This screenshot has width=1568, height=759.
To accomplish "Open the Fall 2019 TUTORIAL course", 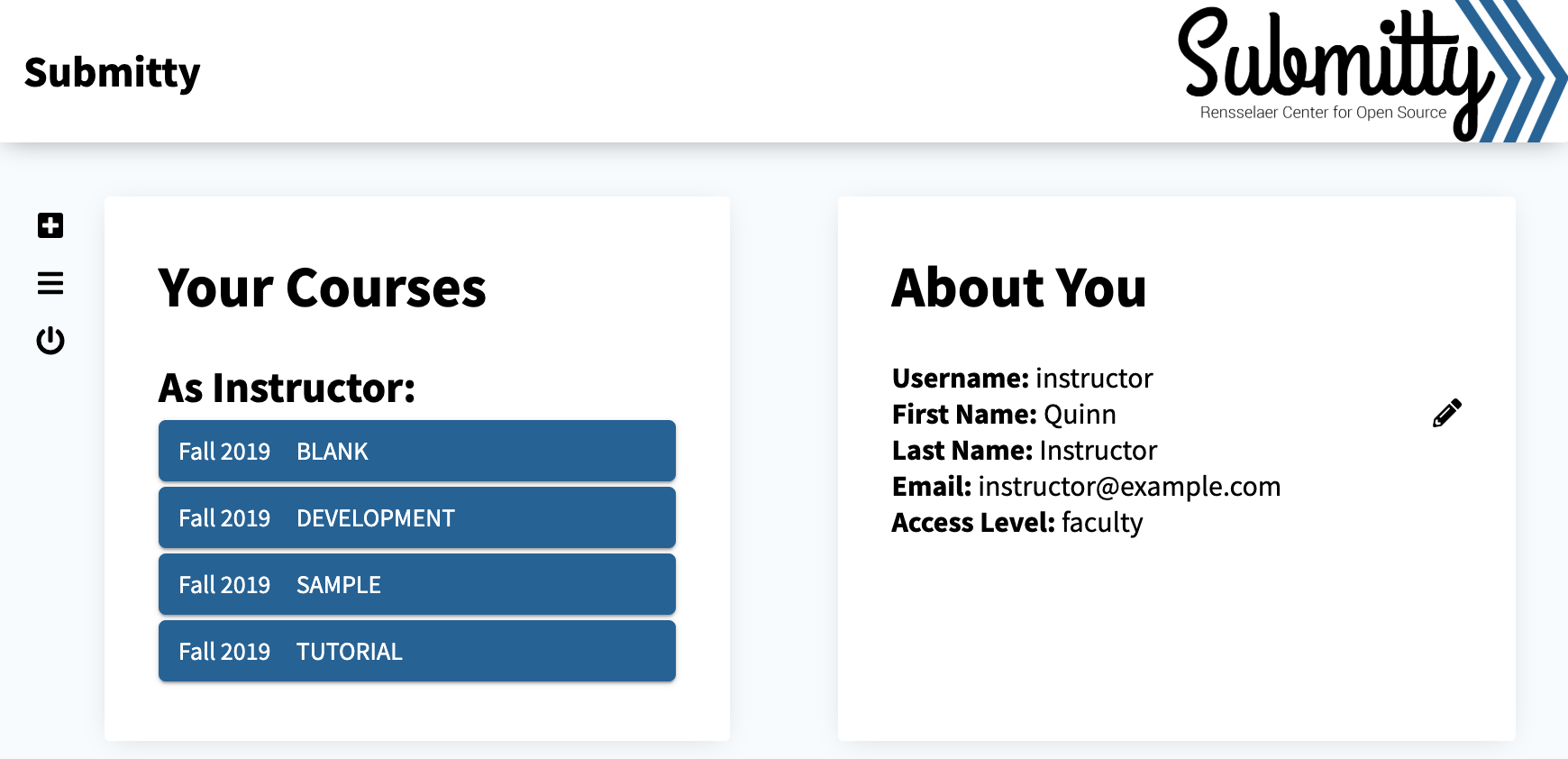I will click(417, 651).
